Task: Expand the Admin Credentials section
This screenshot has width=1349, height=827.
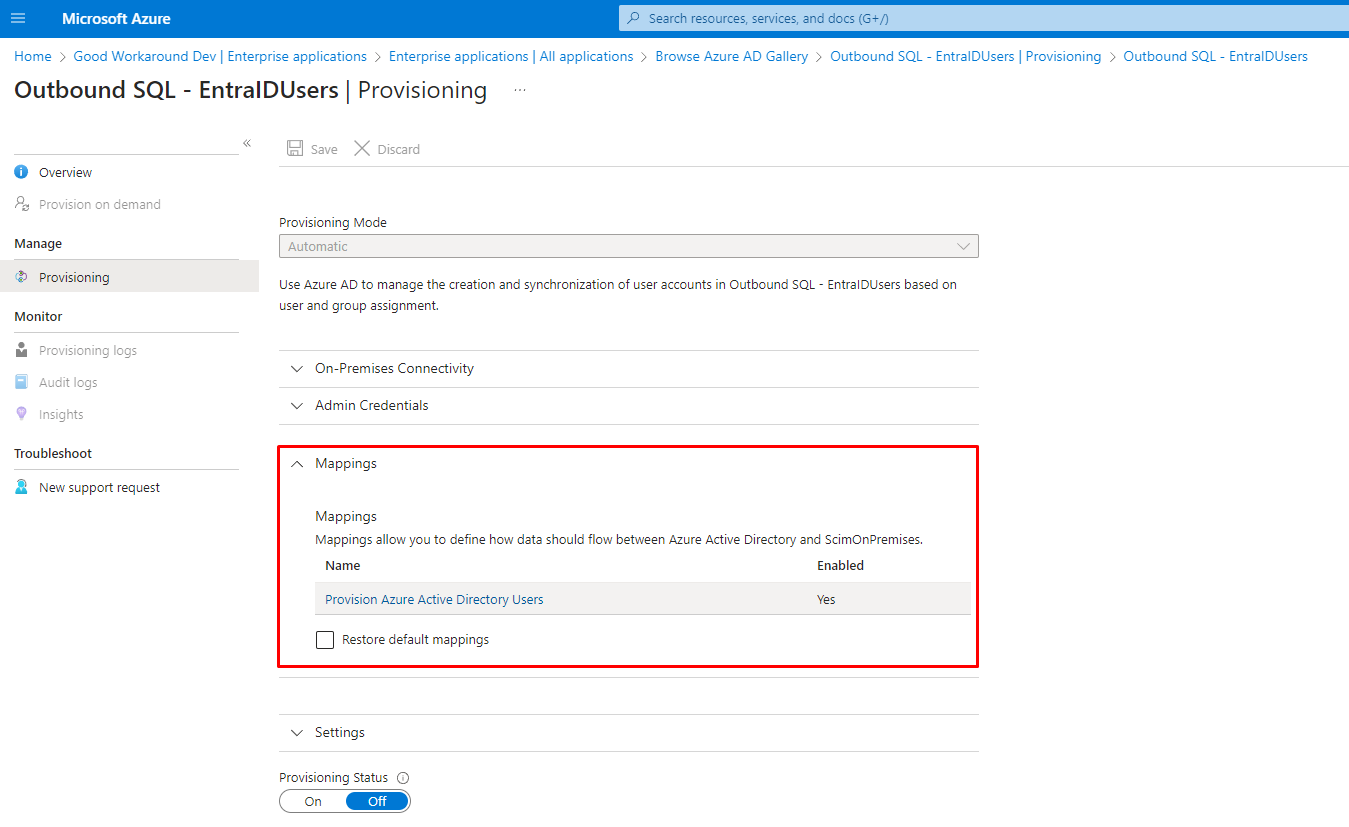Action: pos(371,406)
